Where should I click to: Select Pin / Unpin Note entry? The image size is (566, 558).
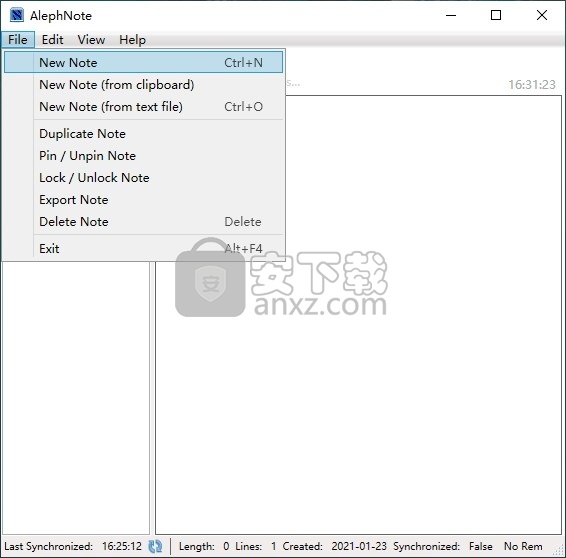click(143, 156)
